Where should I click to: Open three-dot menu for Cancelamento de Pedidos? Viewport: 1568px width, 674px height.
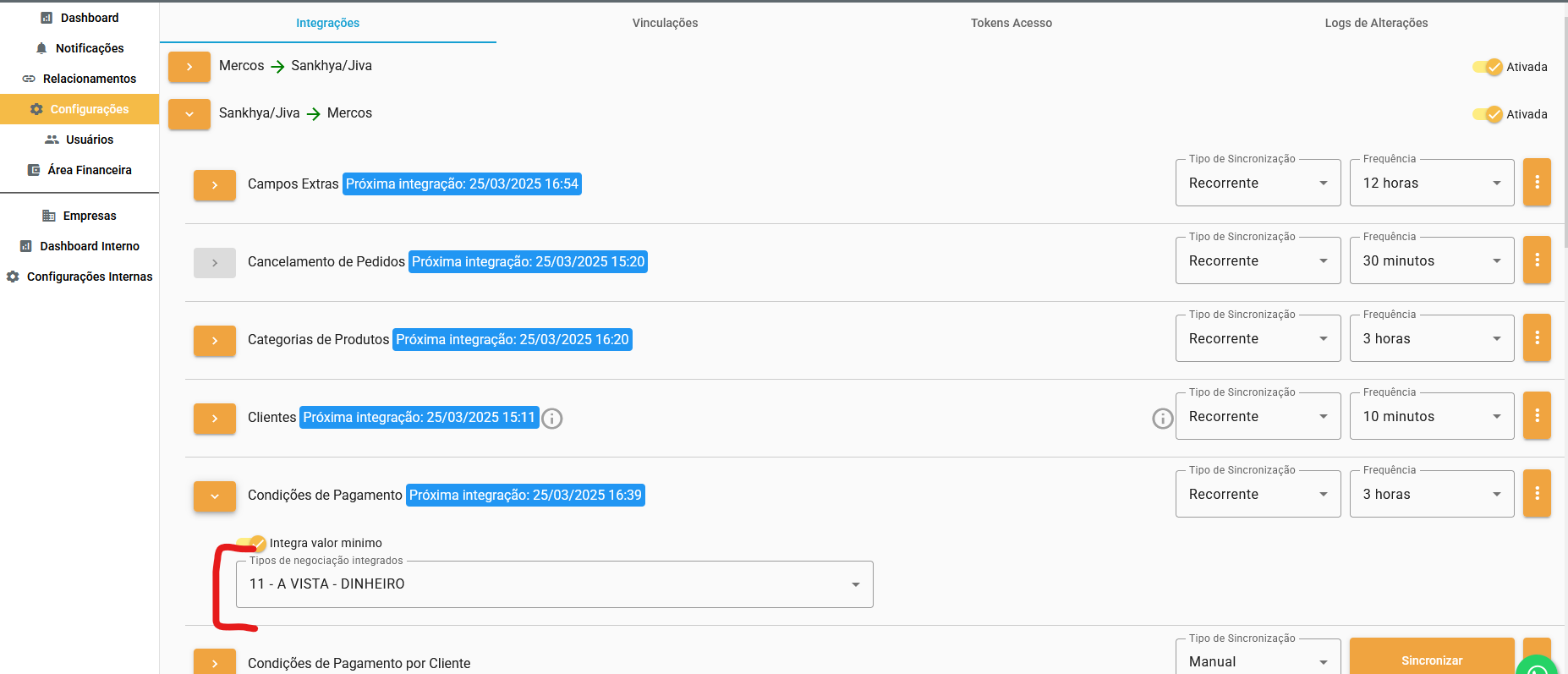tap(1537, 260)
